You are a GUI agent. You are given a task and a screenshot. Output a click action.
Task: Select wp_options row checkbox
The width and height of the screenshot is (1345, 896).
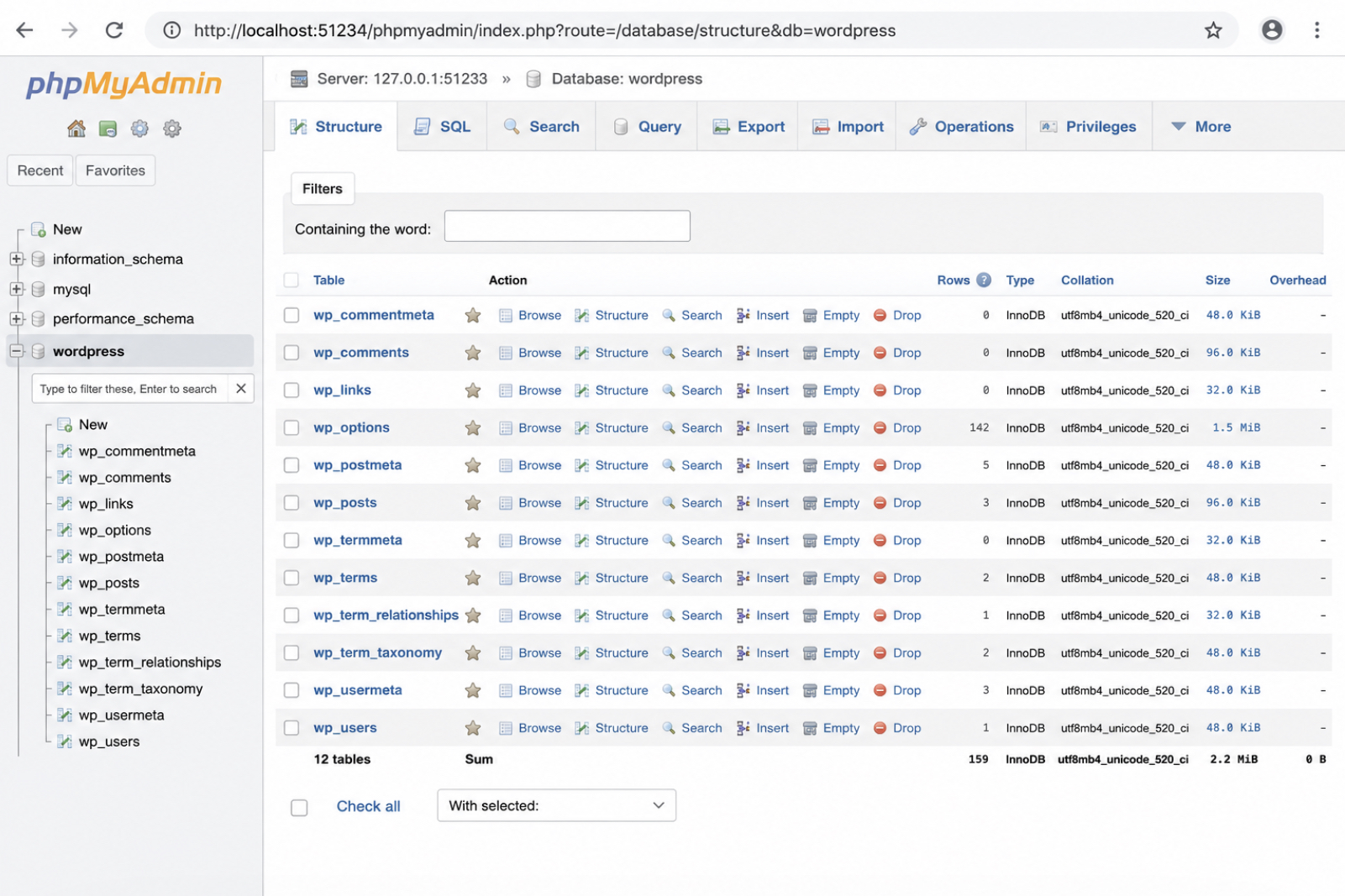click(x=292, y=427)
